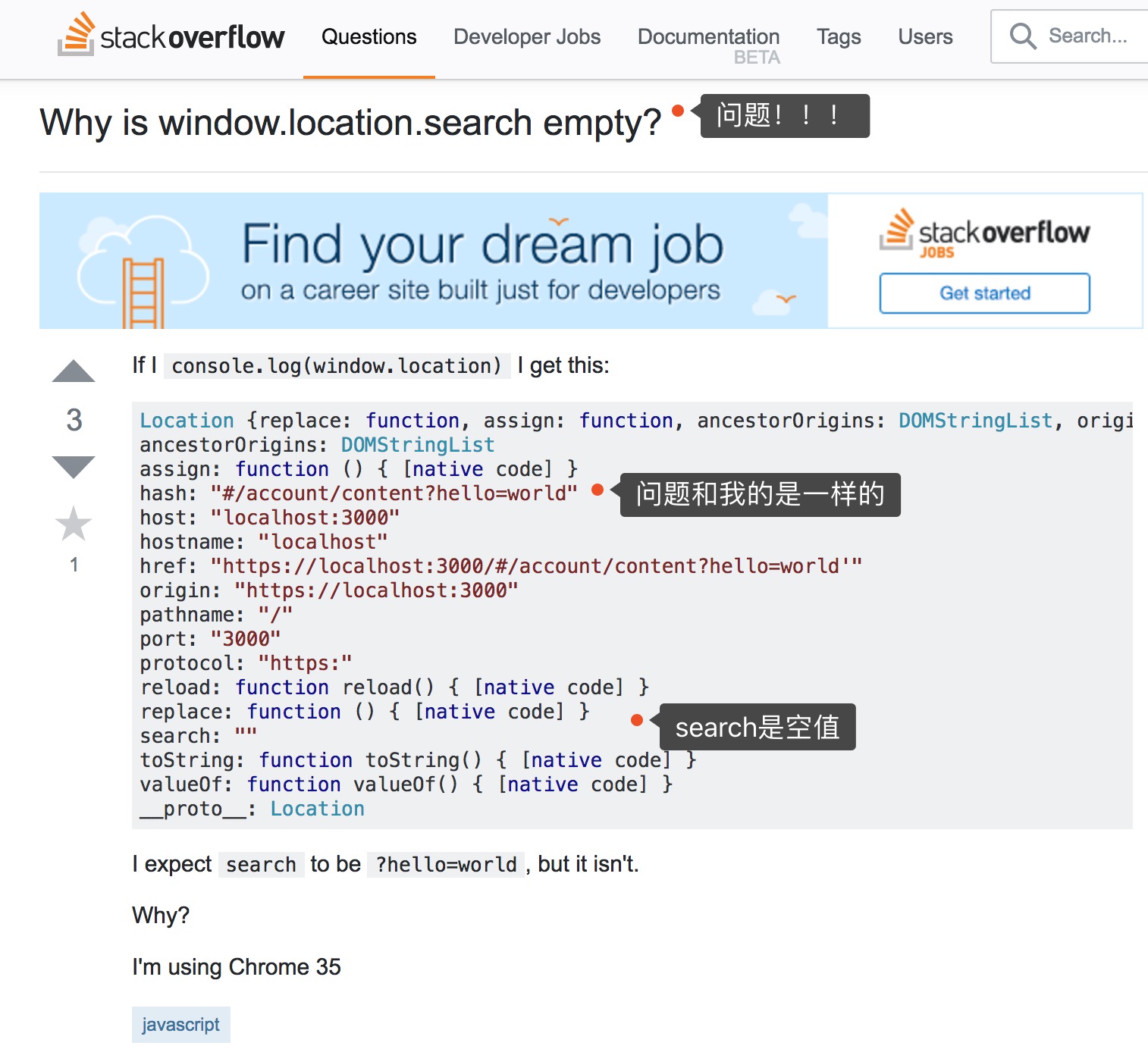This screenshot has width=1148, height=1049.
Task: Select the javascript tag
Action: click(x=180, y=1025)
